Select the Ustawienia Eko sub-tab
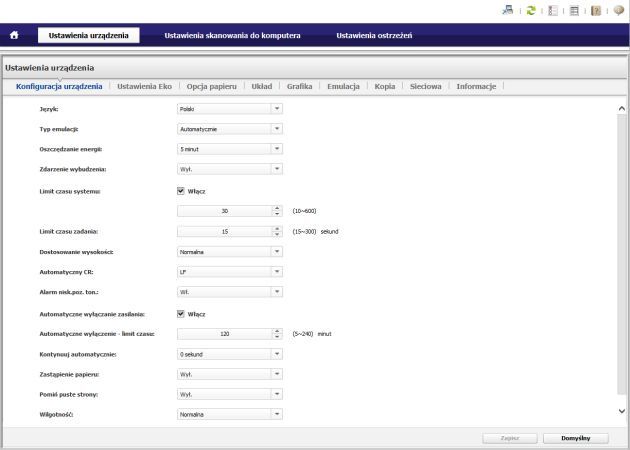Viewport: 630px width, 450px height. (x=144, y=86)
